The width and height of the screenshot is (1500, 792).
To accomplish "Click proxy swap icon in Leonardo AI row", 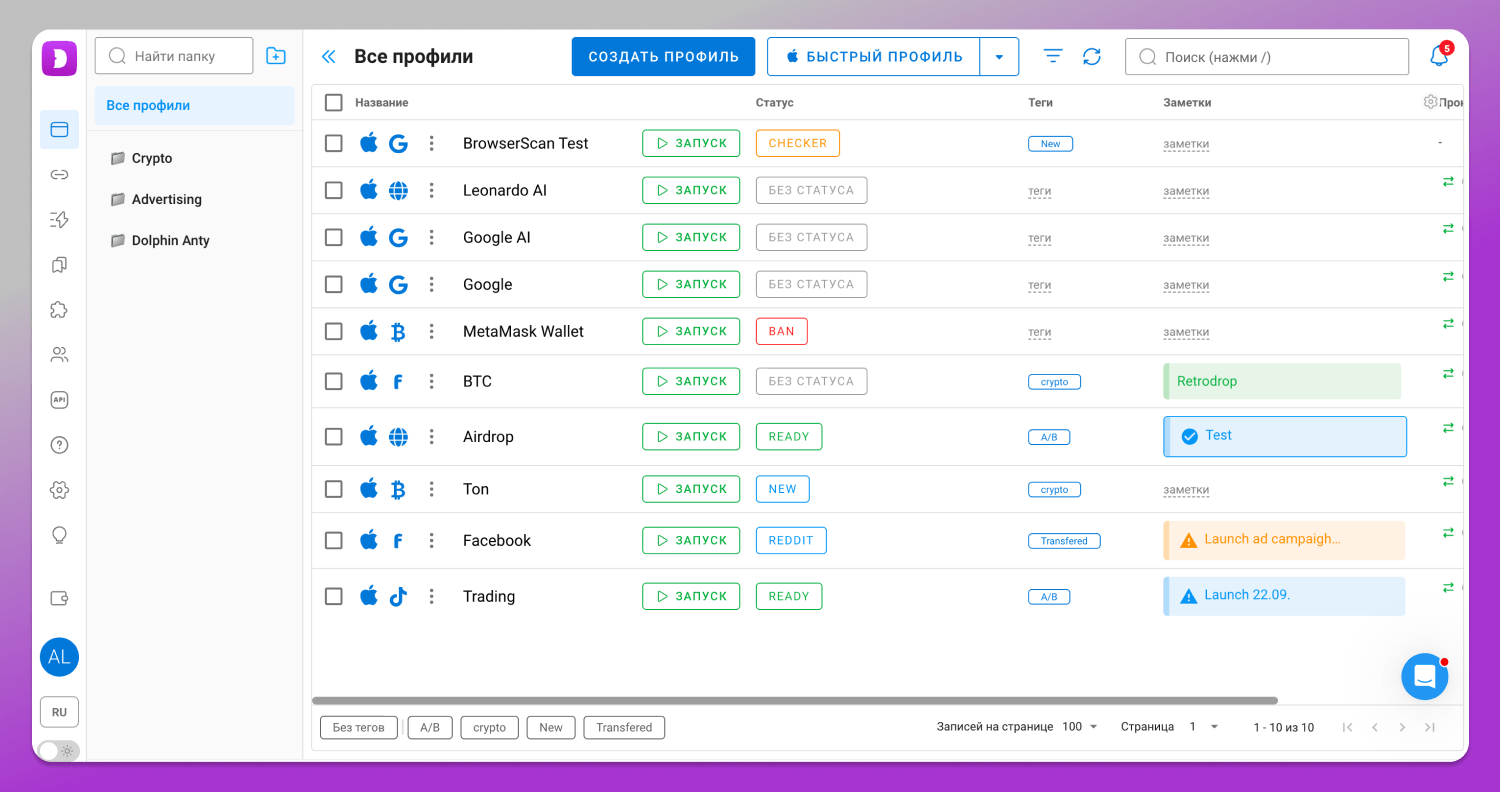I will pos(1447,181).
